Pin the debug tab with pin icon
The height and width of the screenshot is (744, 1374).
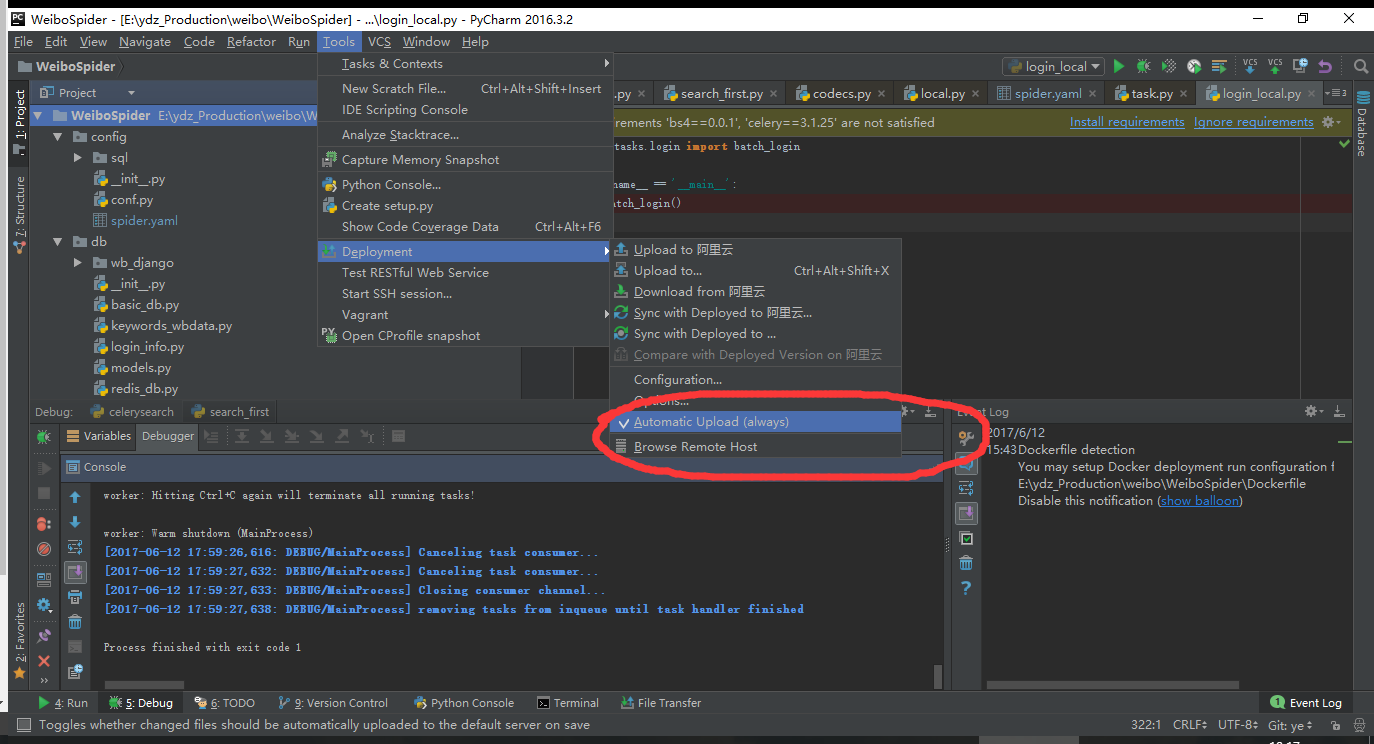click(44, 635)
